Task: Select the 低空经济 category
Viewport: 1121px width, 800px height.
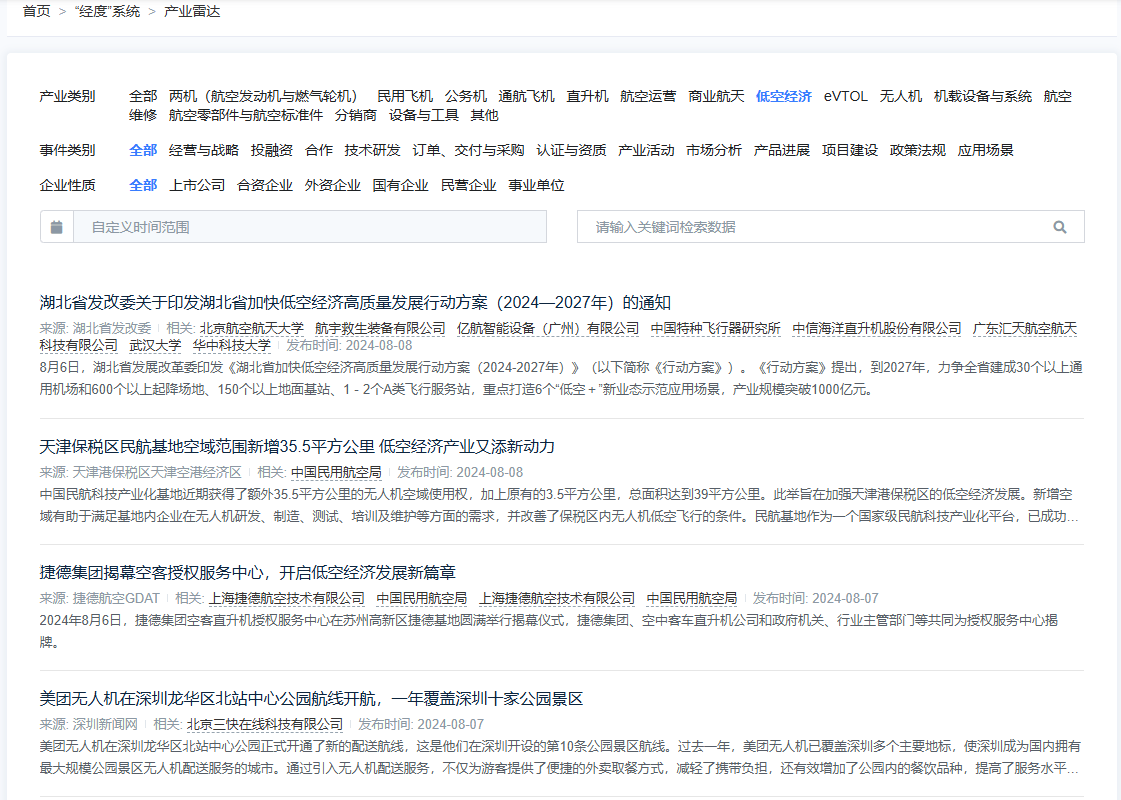Action: [784, 97]
